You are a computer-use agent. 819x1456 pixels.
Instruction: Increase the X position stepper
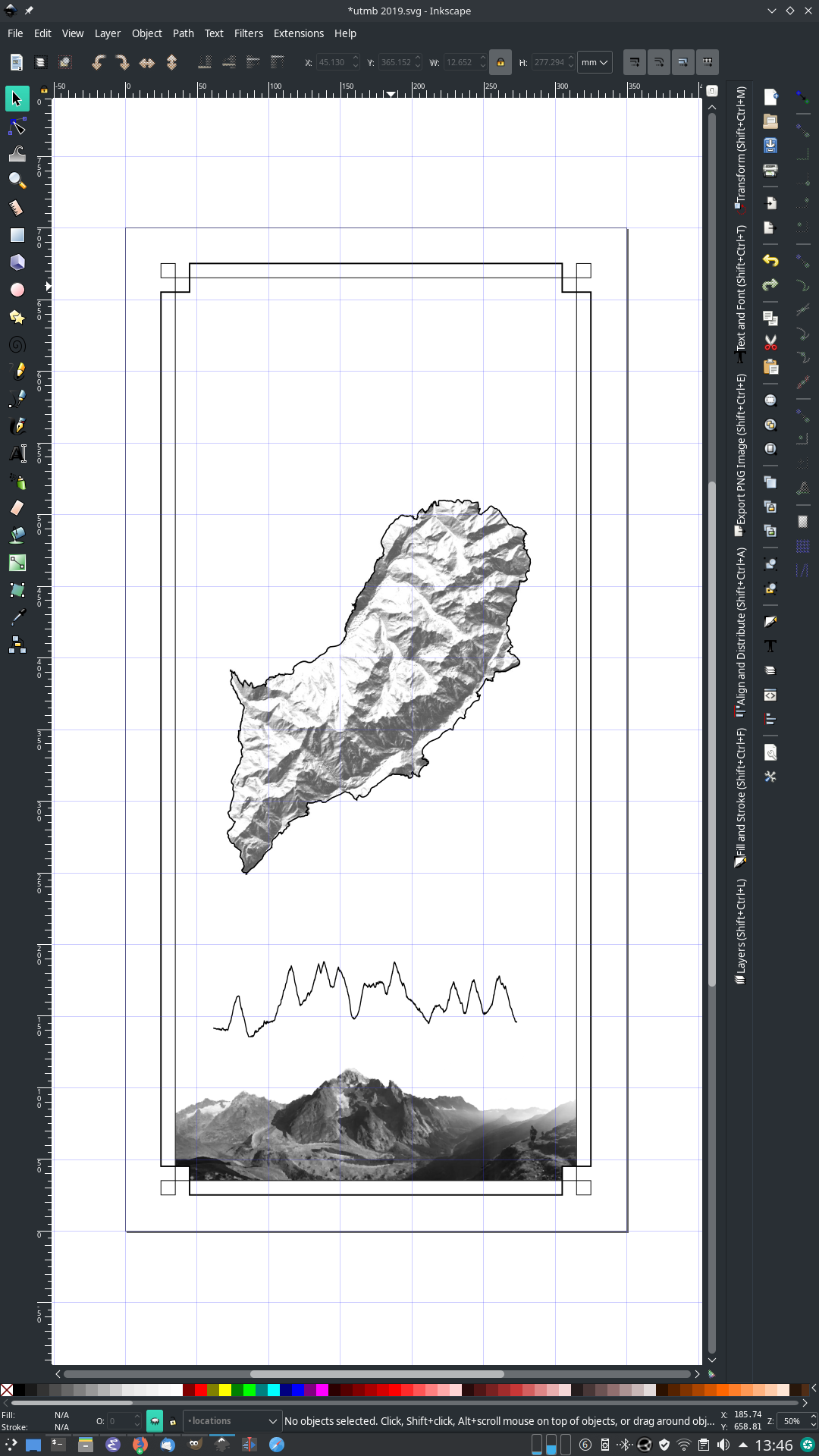coord(356,58)
